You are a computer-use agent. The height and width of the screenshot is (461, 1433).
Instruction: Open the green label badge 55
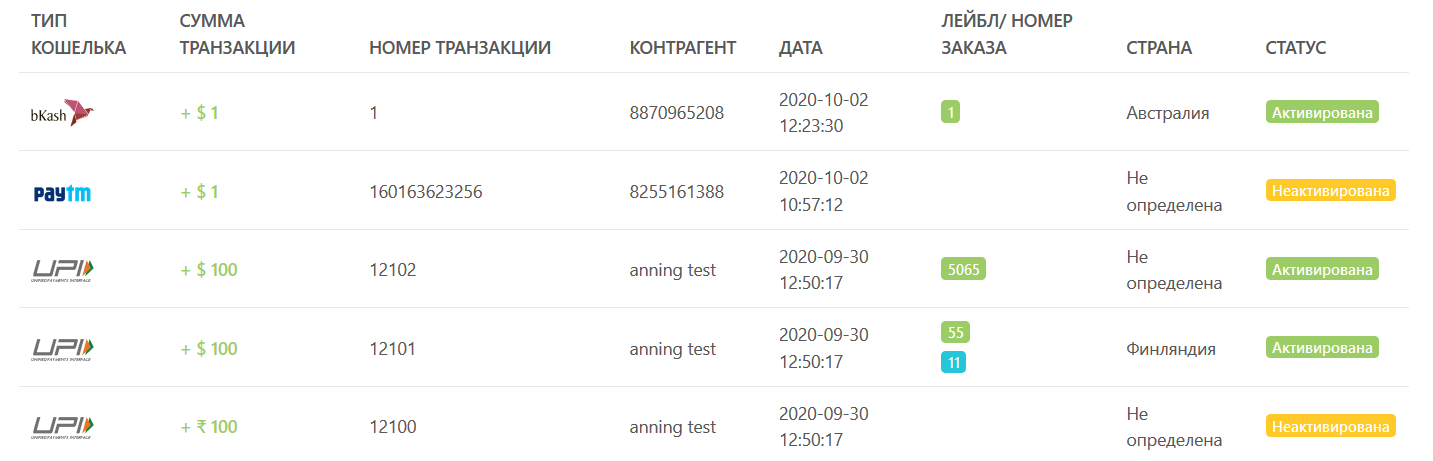(x=955, y=333)
